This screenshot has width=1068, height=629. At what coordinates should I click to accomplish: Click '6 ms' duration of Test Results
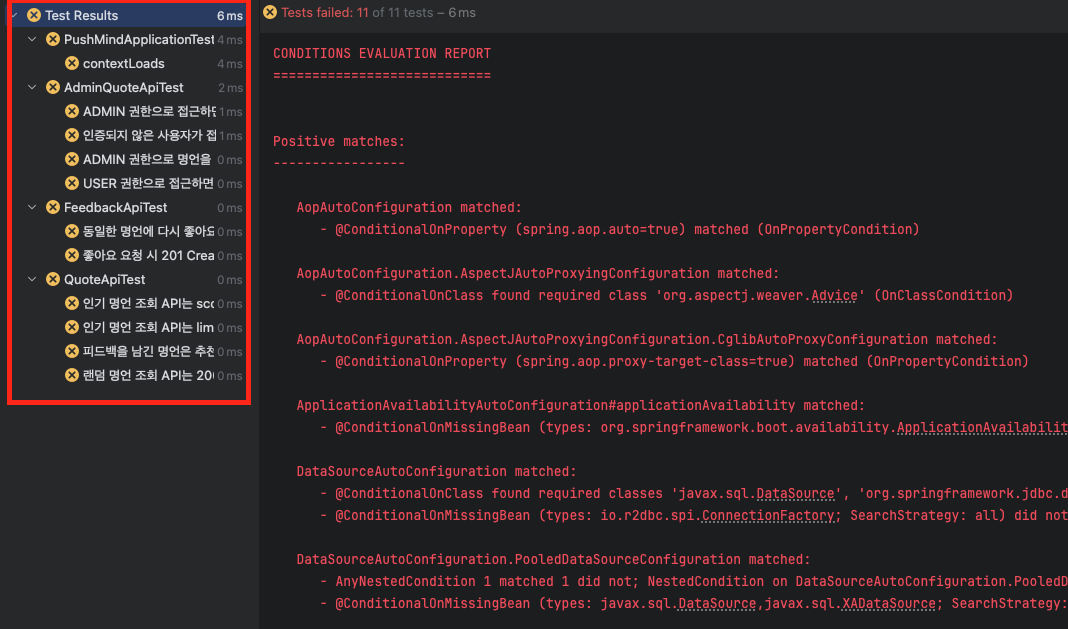(x=230, y=16)
